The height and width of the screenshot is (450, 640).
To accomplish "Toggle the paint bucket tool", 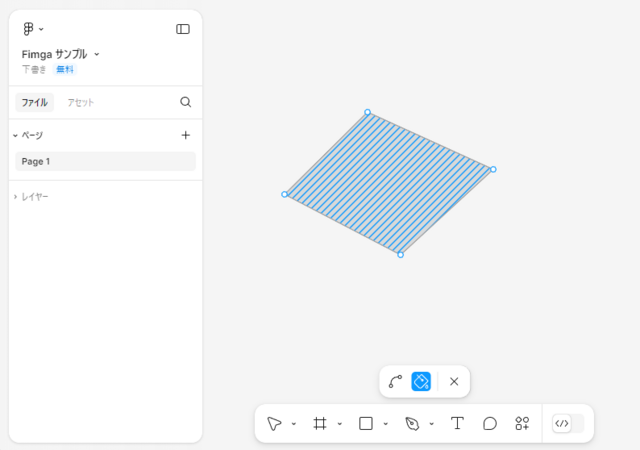I will (x=421, y=381).
